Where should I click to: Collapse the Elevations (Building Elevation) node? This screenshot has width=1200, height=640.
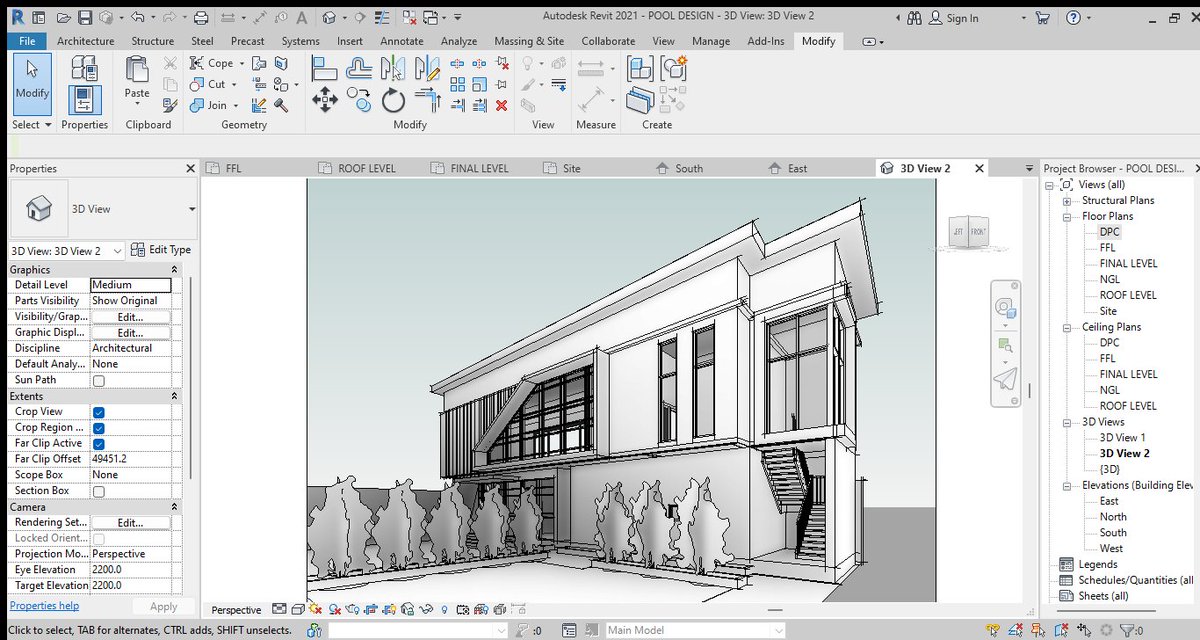click(1067, 486)
